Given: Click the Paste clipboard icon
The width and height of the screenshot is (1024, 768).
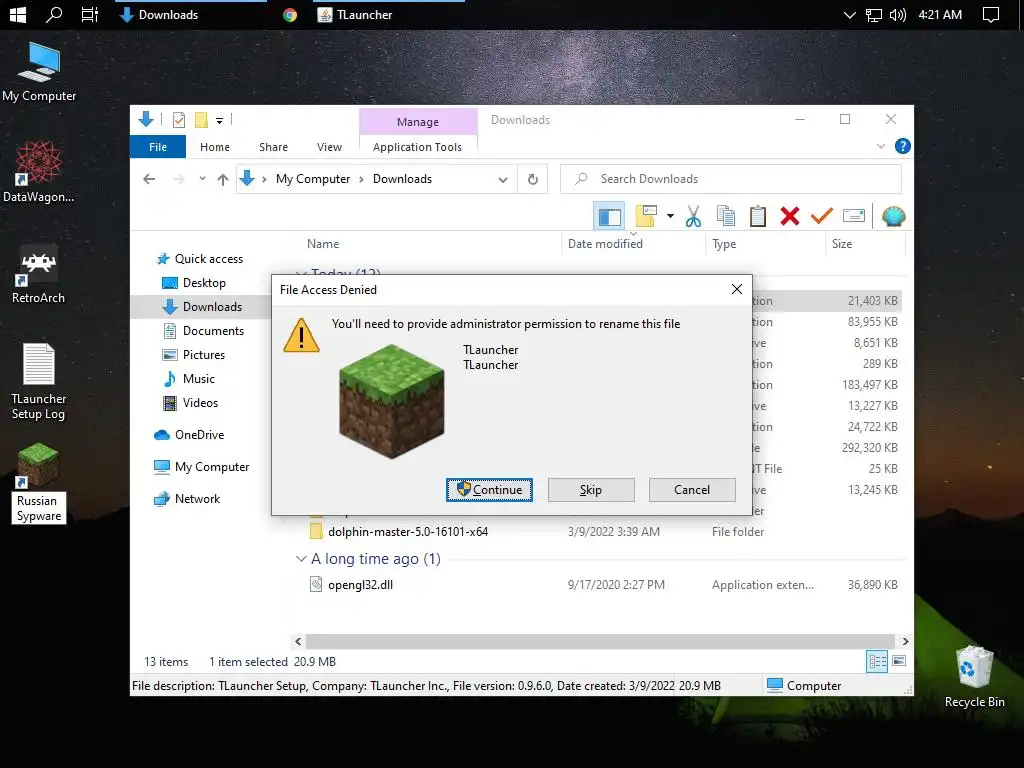Looking at the screenshot, I should tap(758, 216).
